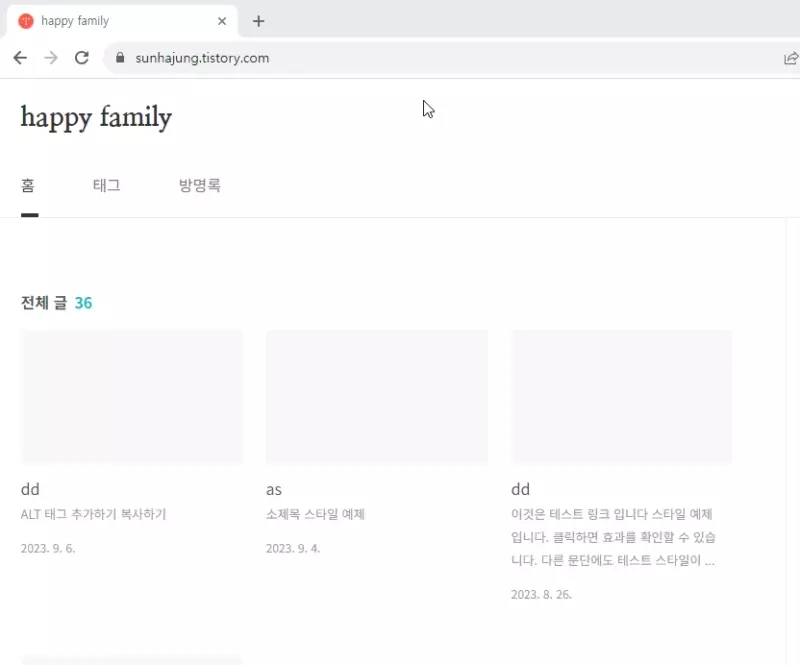Open the dd post with the test link description
This screenshot has height=665, width=800.
[x=520, y=489]
